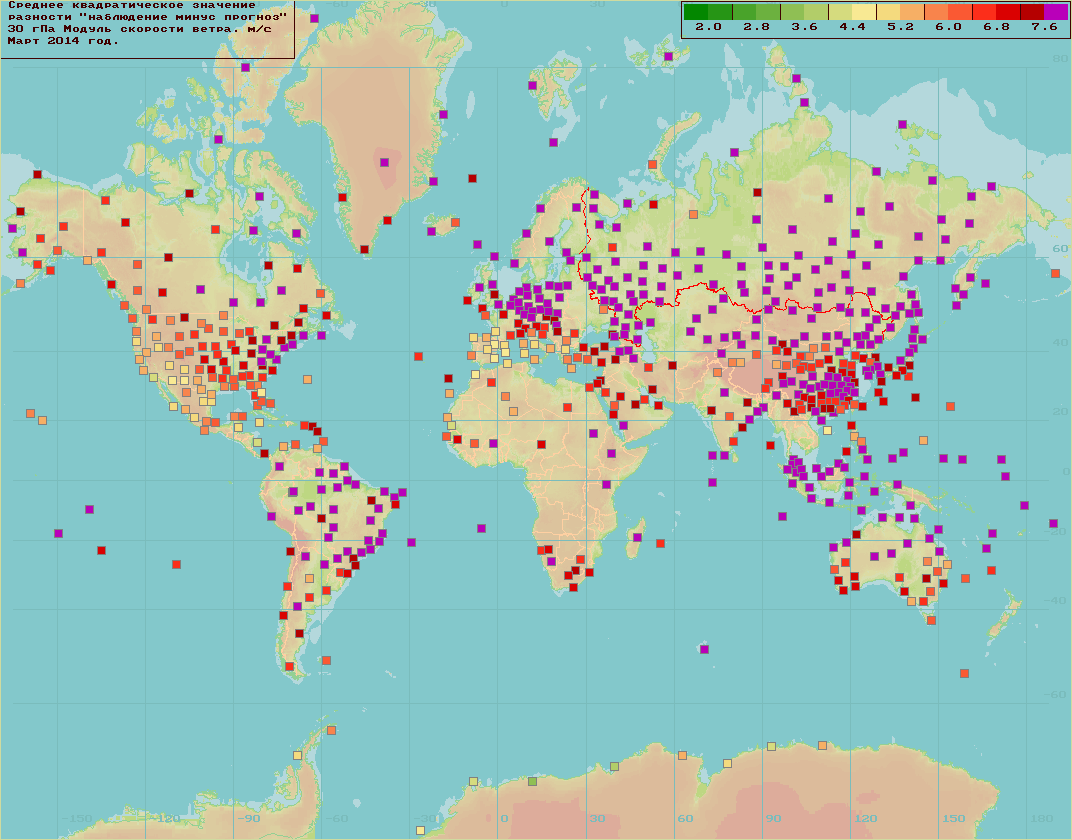This screenshot has width=1072, height=840.
Task: Click the orange-red marker just east of Madagascar
Action: pos(660,543)
